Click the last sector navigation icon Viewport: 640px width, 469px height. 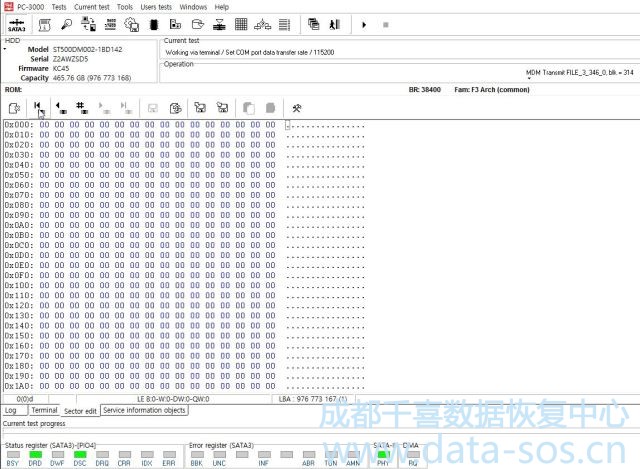(126, 108)
